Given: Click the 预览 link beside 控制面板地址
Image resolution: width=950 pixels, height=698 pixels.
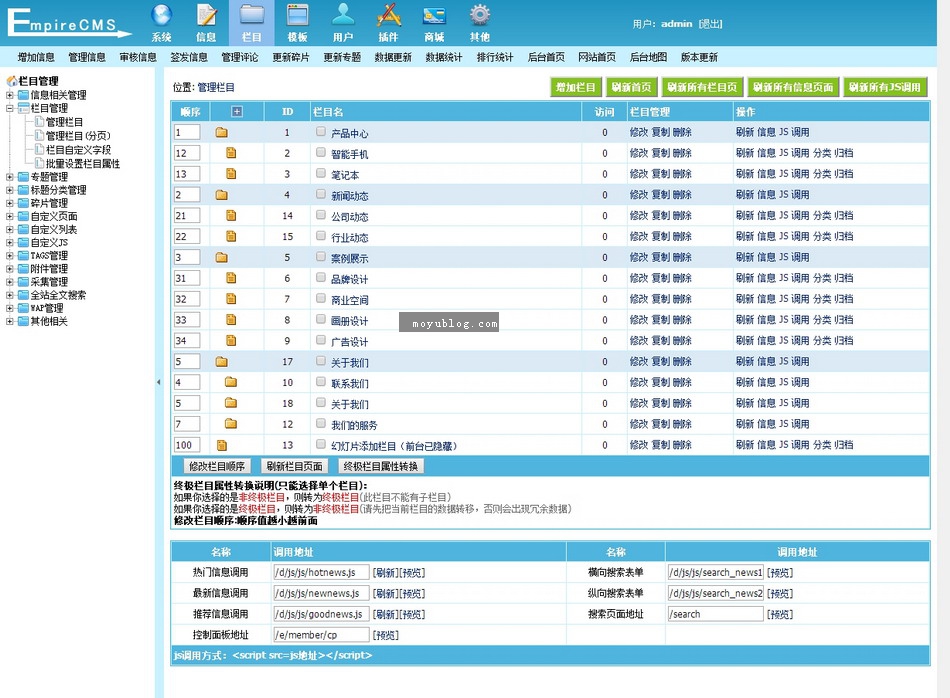Looking at the screenshot, I should [385, 635].
